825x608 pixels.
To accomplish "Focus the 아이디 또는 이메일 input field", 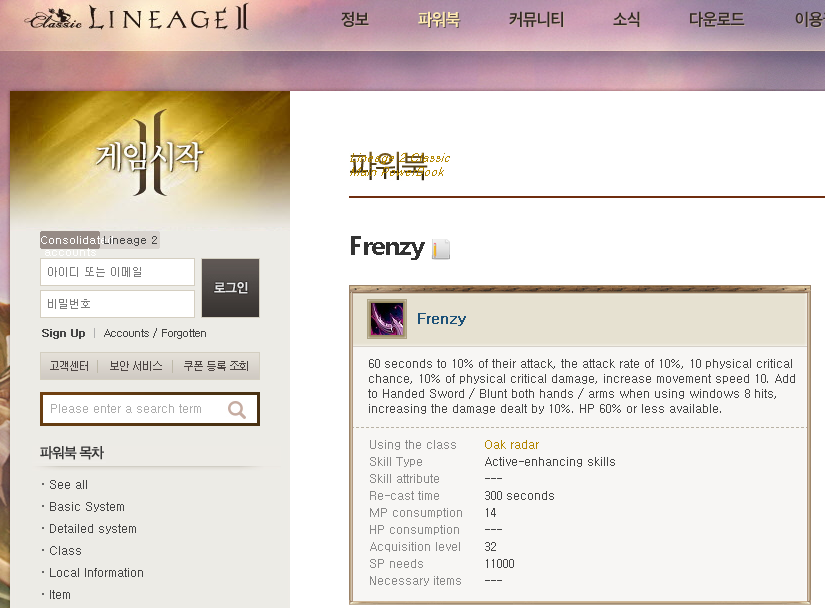I will coord(117,272).
